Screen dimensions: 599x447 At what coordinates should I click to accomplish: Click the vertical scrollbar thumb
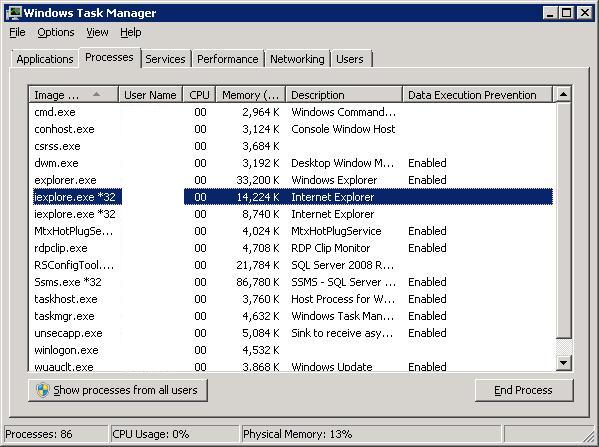coord(563,220)
